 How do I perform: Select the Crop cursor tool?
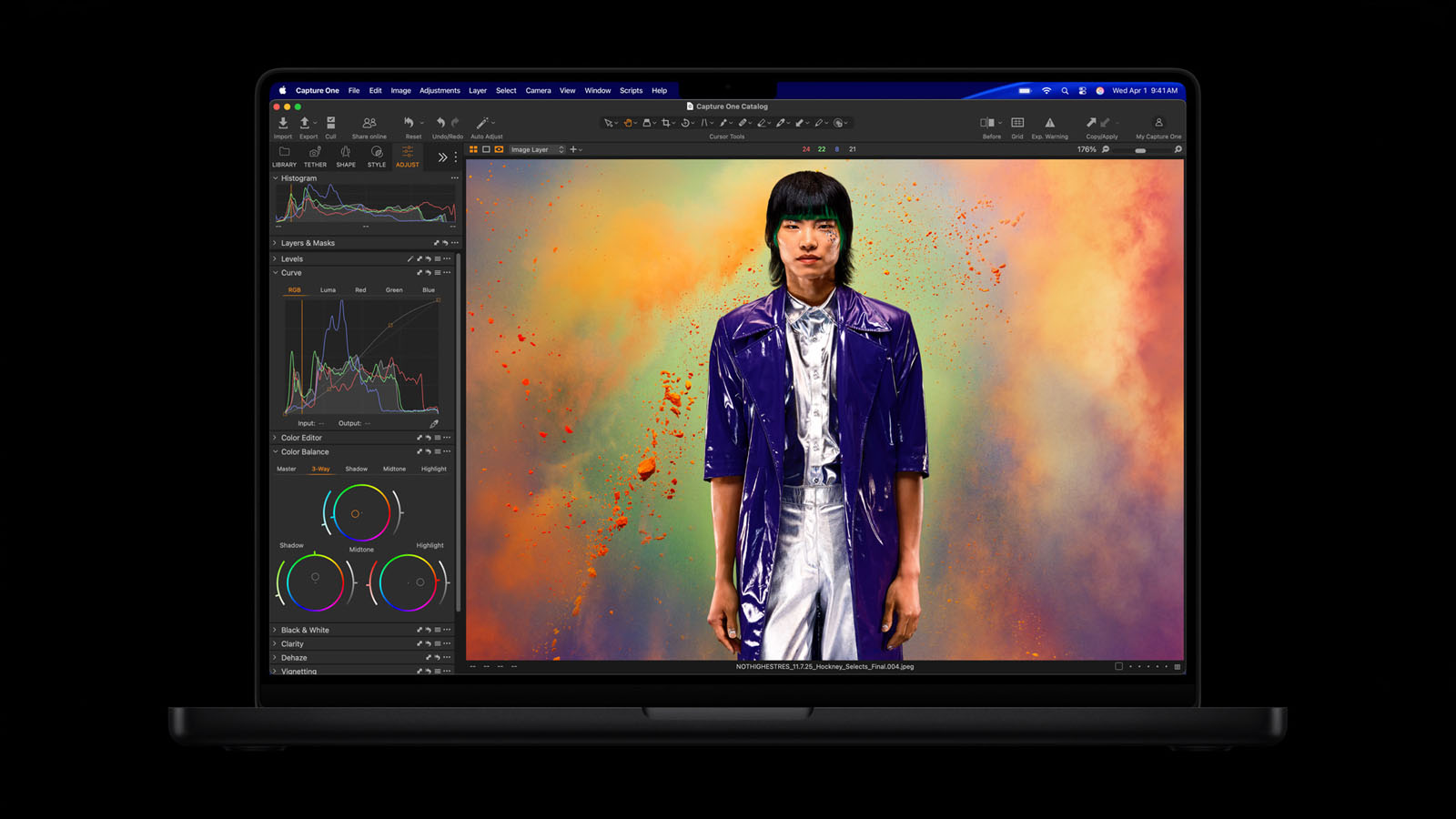click(x=665, y=123)
